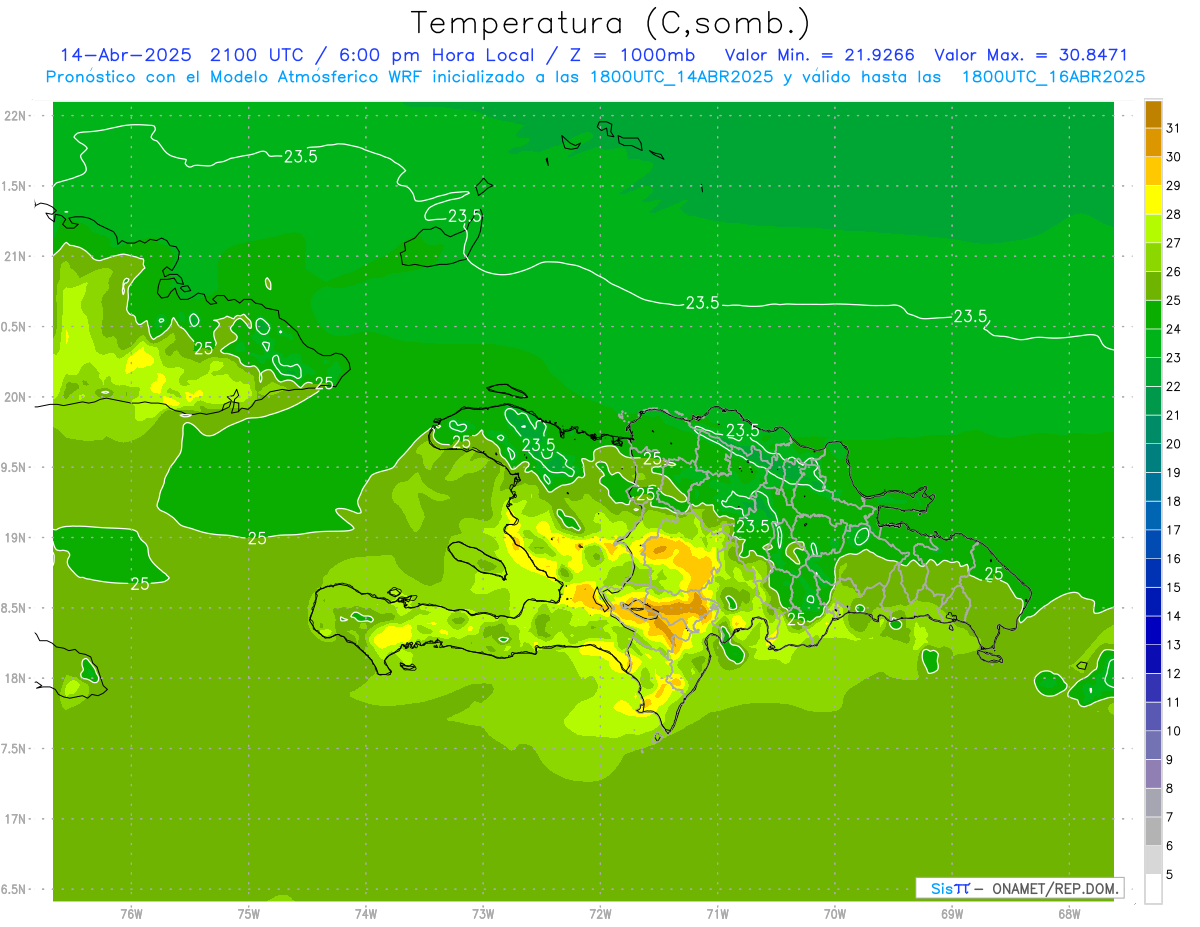Click the legend value label 28
1200x927 pixels.
point(1173,214)
